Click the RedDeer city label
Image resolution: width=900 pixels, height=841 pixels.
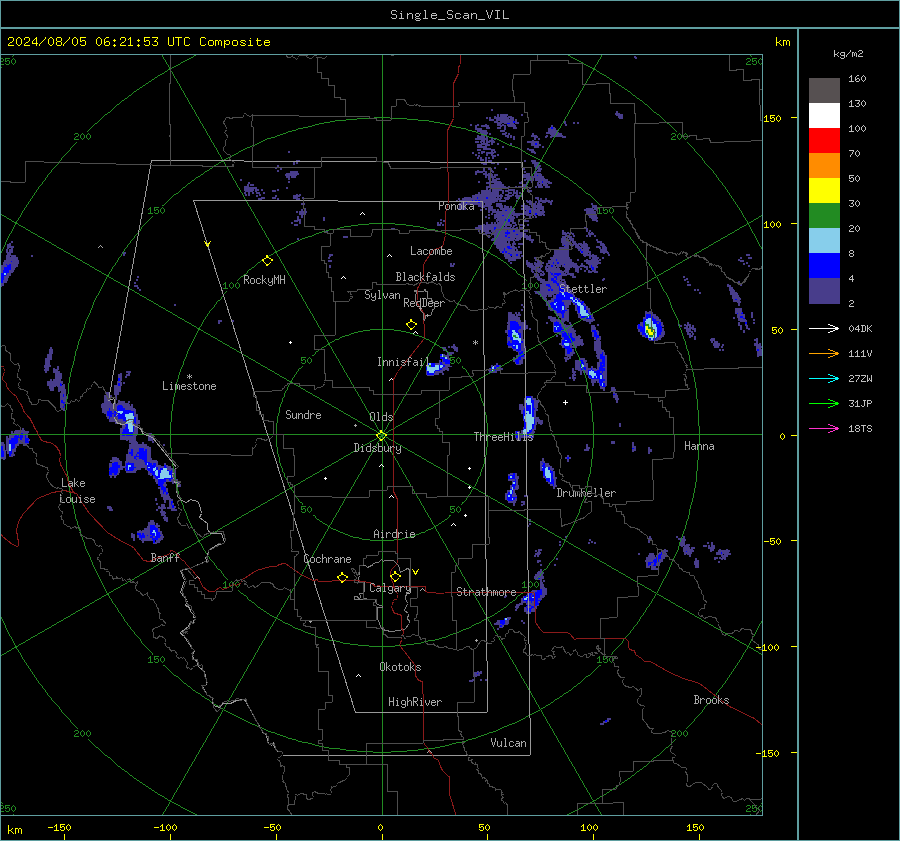tap(424, 303)
